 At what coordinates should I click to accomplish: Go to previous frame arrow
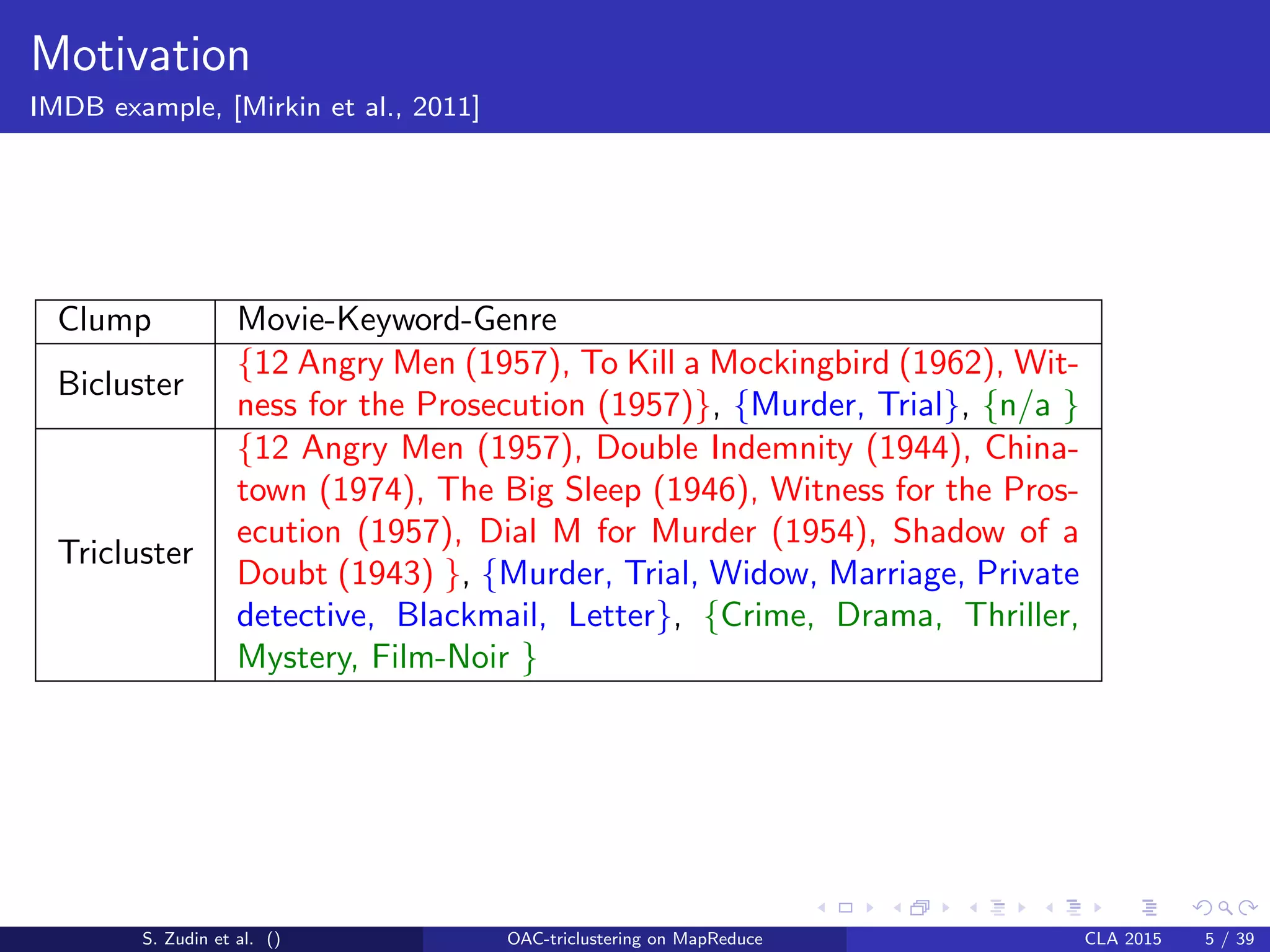pos(897,908)
